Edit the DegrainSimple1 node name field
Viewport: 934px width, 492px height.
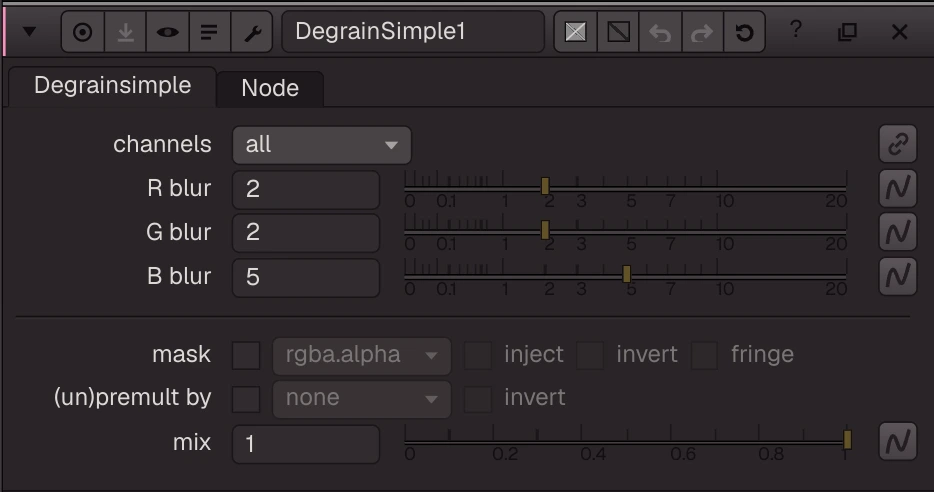coord(413,32)
